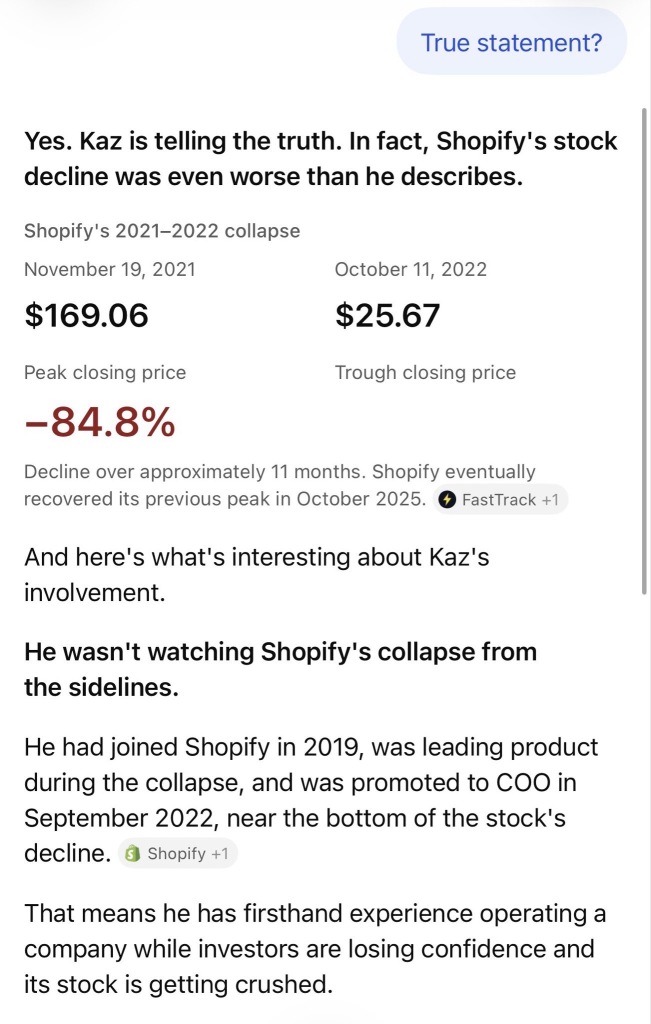The image size is (651, 1024).
Task: Click the FastTrack lightning bolt source icon
Action: click(447, 500)
